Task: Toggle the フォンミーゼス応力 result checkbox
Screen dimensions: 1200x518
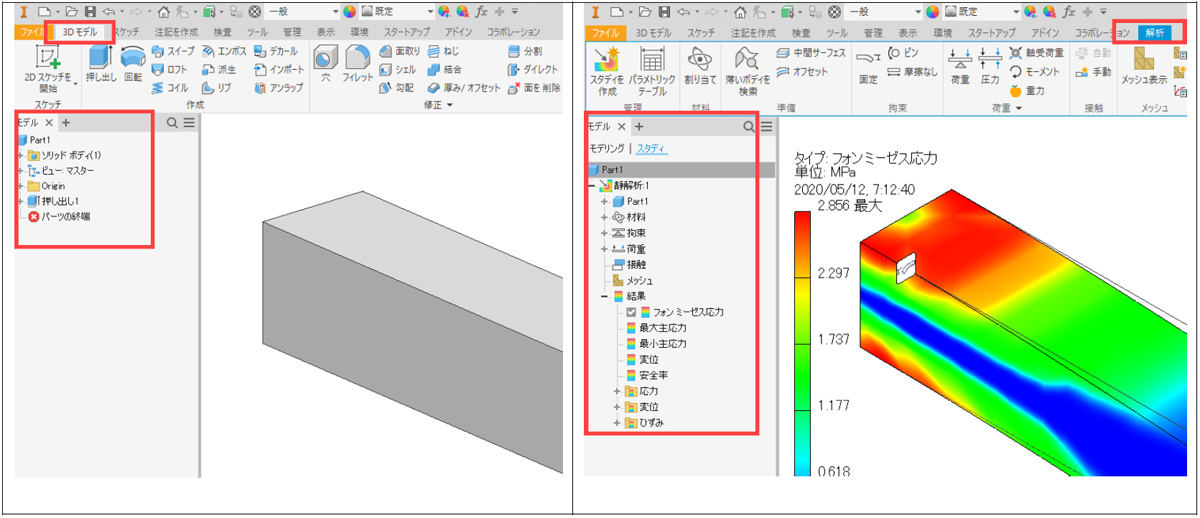Action: 631,312
